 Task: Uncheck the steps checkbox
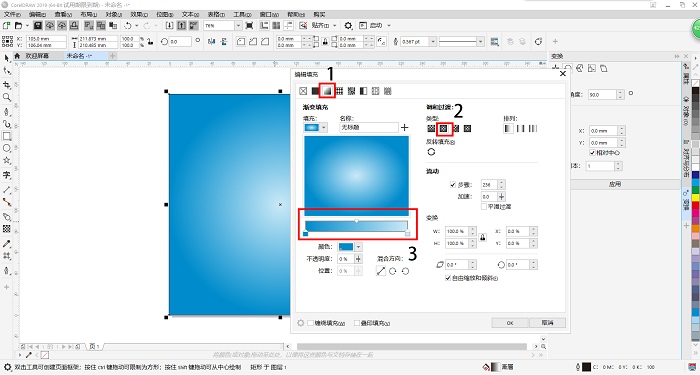(453, 184)
